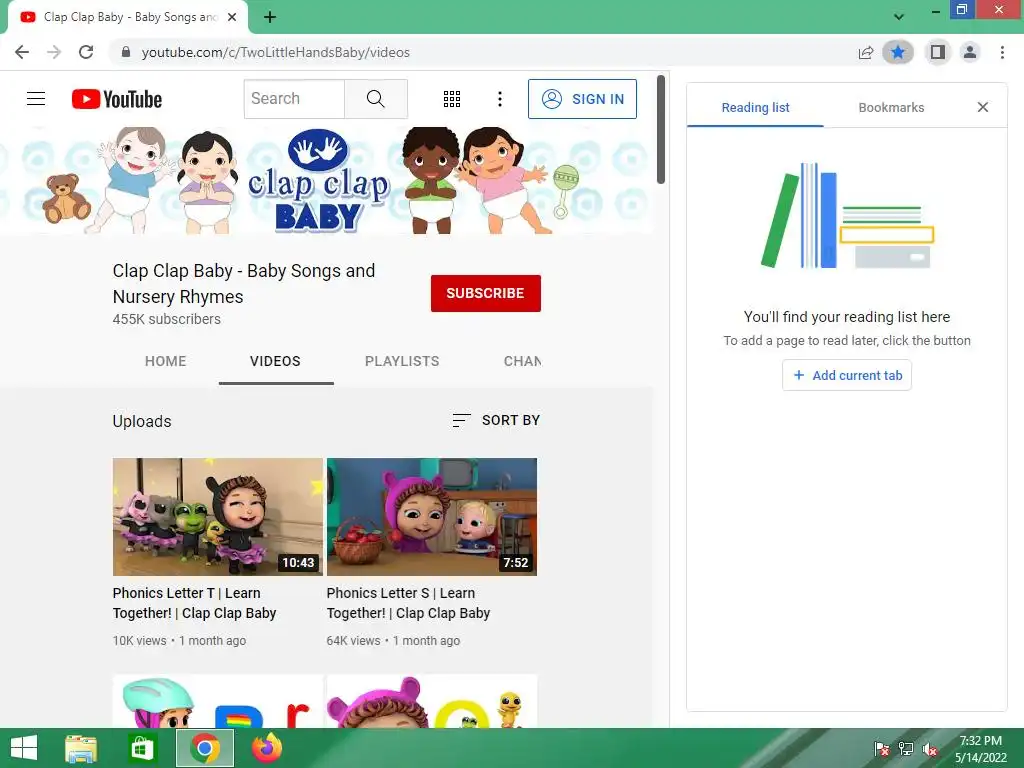Viewport: 1024px width, 768px height.
Task: Click the browser Forward arrow
Action: pos(54,52)
